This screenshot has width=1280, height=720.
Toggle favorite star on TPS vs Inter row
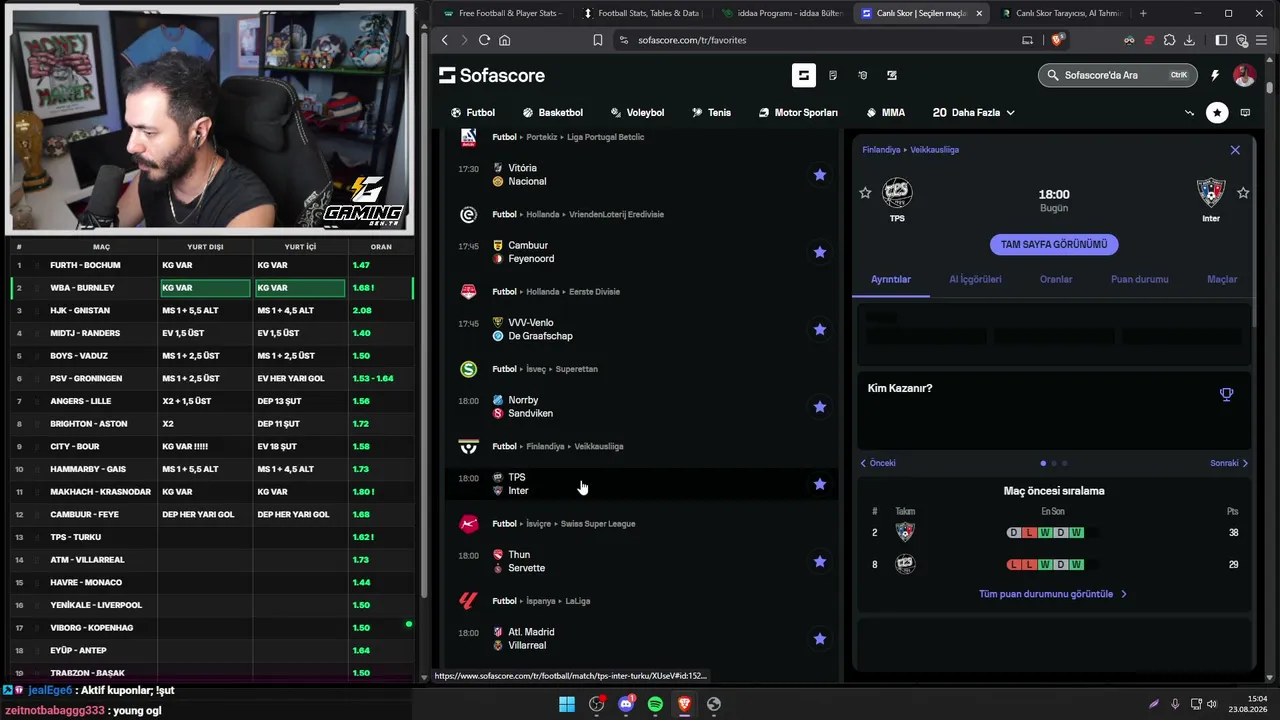pyautogui.click(x=820, y=484)
